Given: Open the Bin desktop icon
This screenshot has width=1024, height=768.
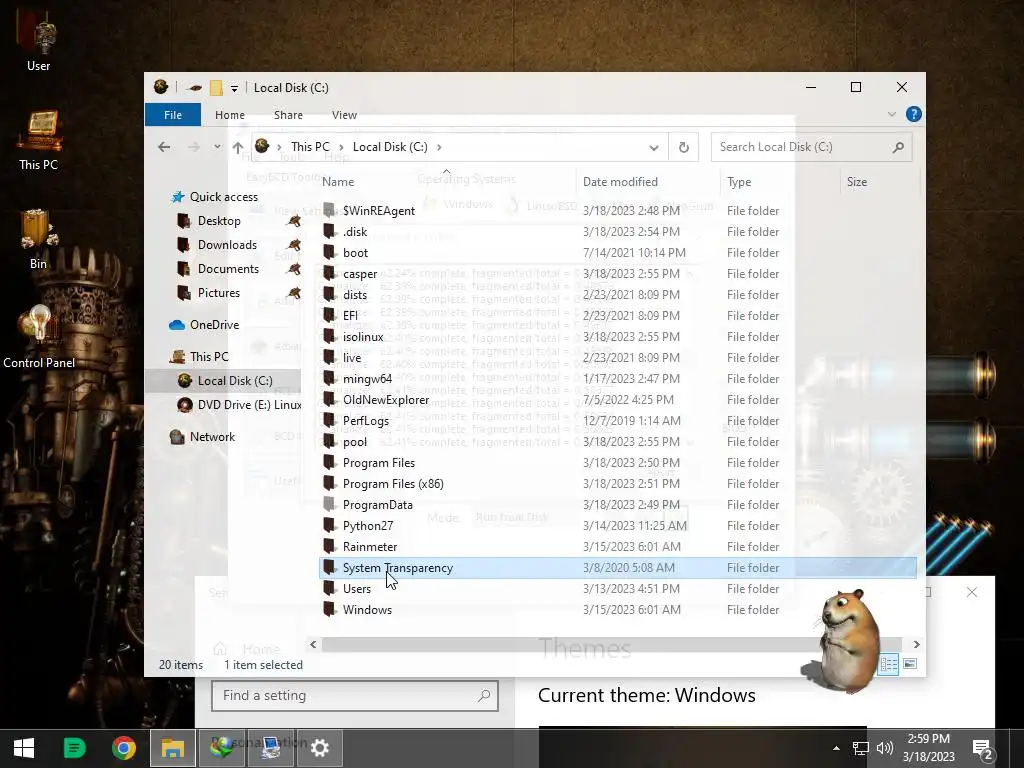Looking at the screenshot, I should pos(38,239).
